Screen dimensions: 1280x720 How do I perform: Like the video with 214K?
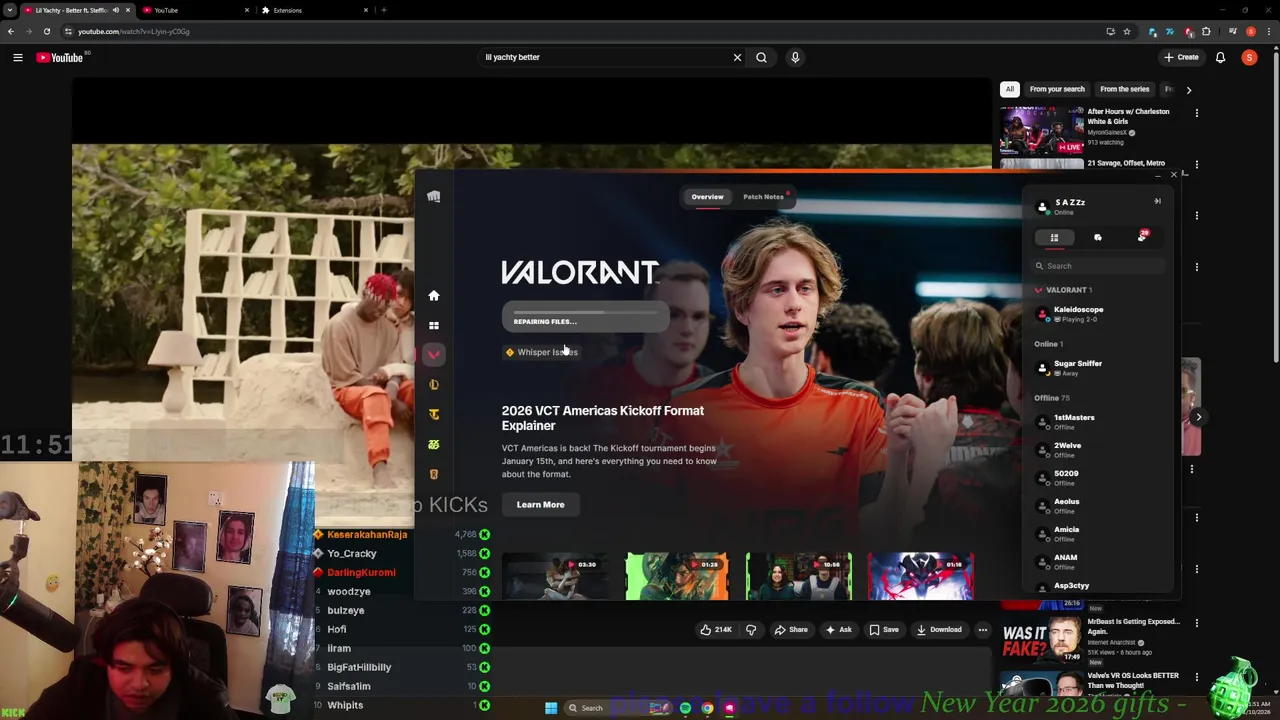716,630
